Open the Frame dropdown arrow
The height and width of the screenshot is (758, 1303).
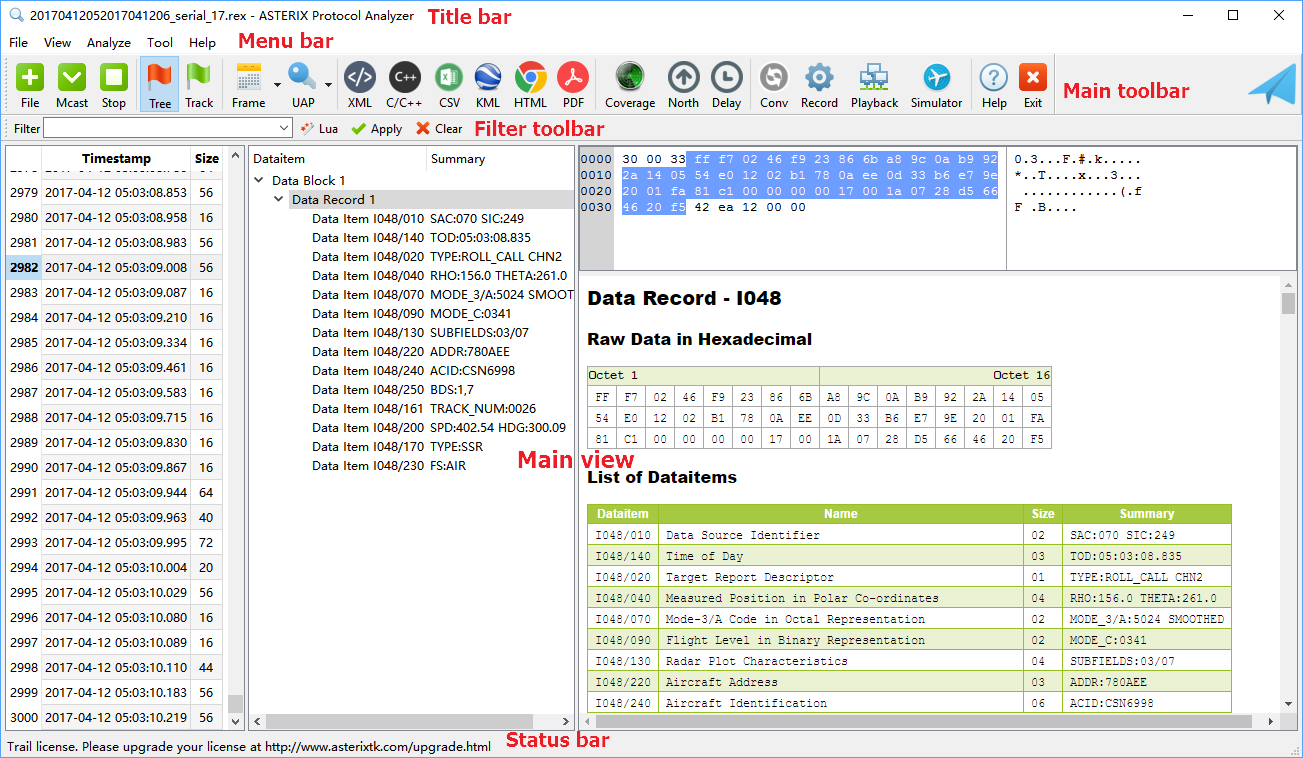(x=277, y=85)
